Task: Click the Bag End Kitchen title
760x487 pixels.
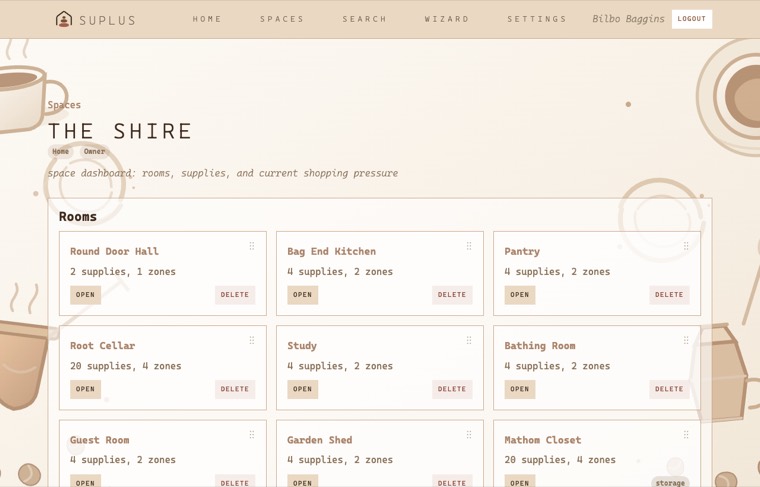Action: pyautogui.click(x=332, y=251)
